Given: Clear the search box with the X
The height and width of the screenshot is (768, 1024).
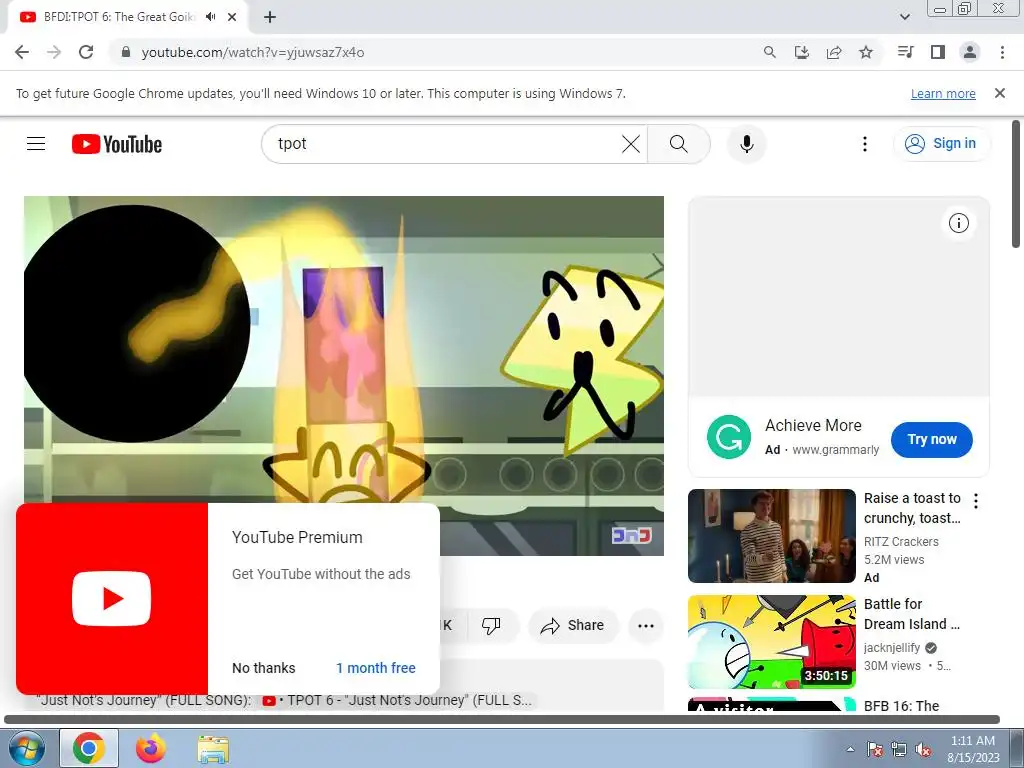Looking at the screenshot, I should (630, 144).
